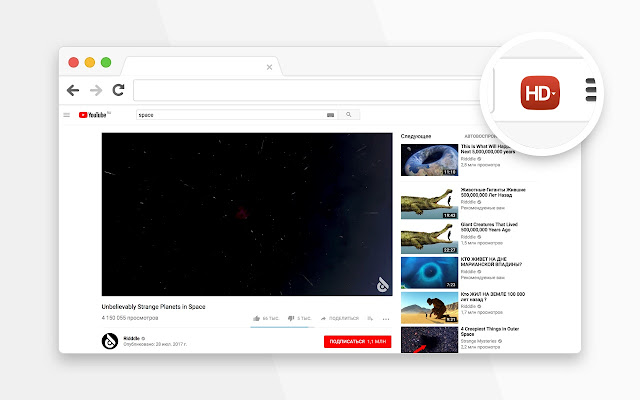The height and width of the screenshot is (400, 640).
Task: Close the open browser tab
Action: (x=269, y=67)
